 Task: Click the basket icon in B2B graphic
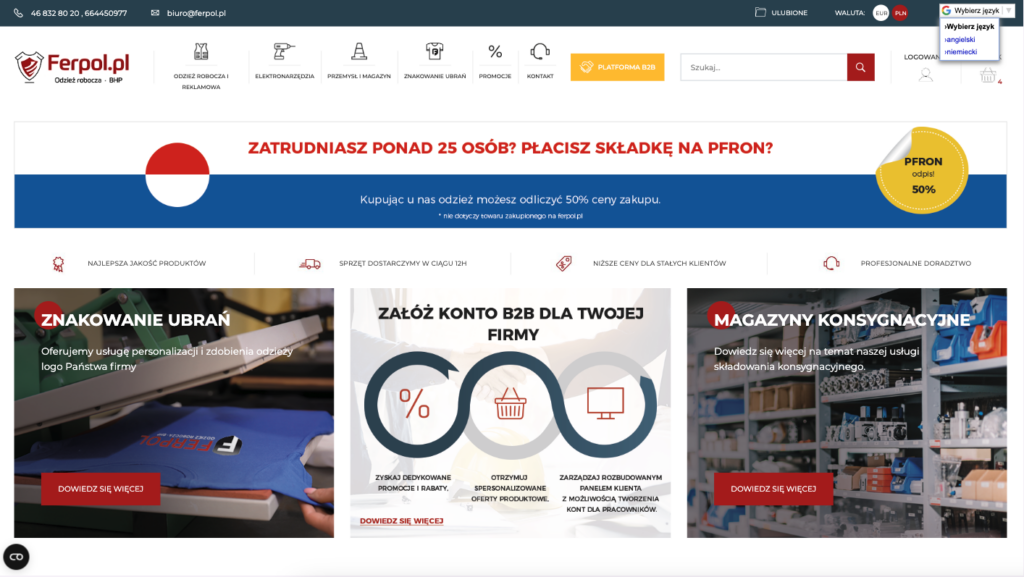(510, 403)
